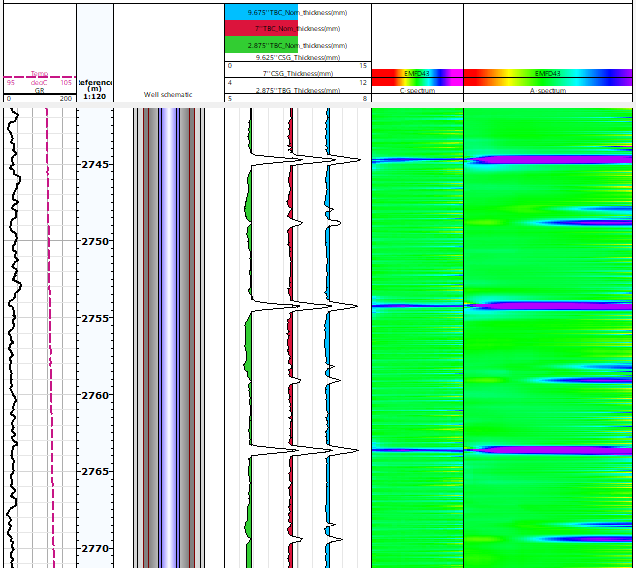Viewport: 636px width, 568px height.
Task: Select the 2765 depth marker
Action: click(x=98, y=471)
